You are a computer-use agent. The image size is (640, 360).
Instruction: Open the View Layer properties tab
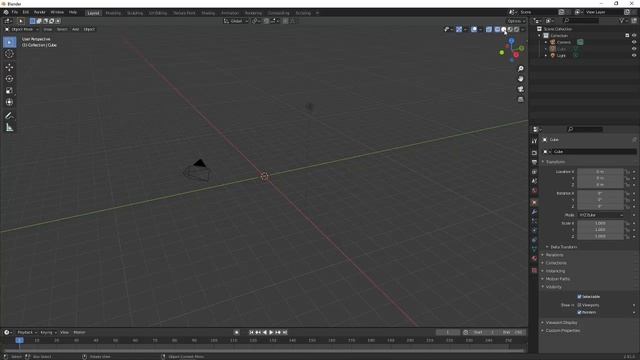(x=534, y=172)
